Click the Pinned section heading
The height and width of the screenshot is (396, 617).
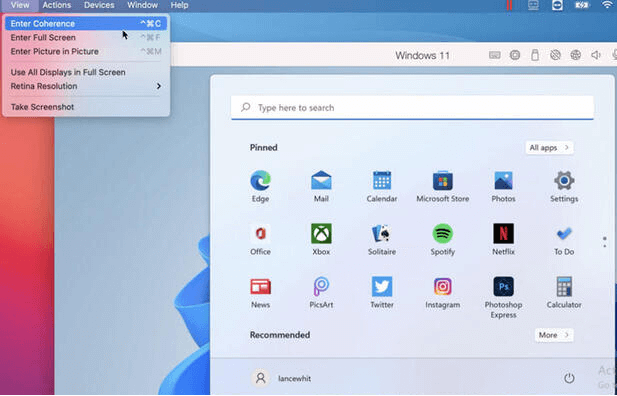264,148
